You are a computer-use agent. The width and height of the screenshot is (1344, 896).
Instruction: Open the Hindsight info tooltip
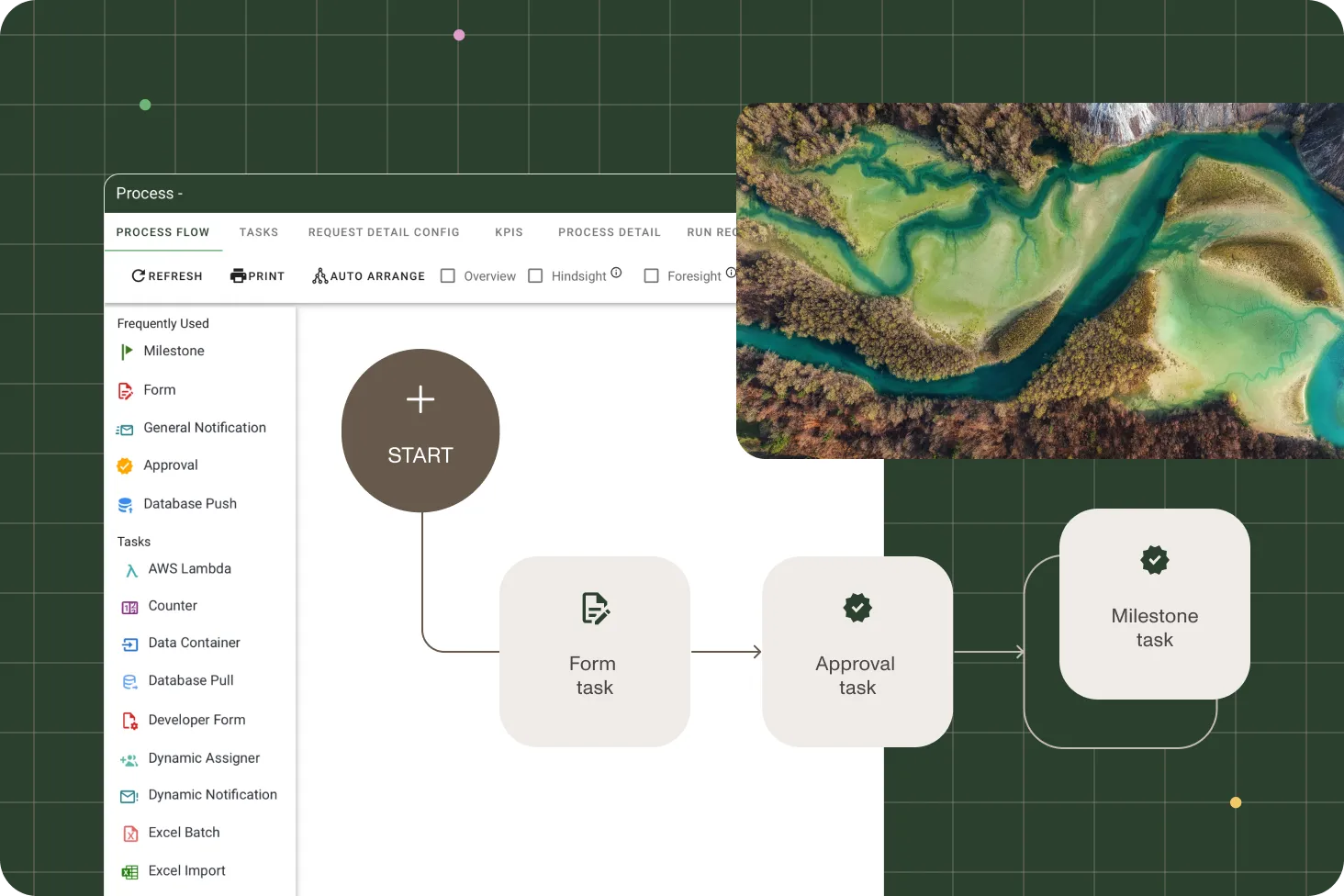coord(616,272)
